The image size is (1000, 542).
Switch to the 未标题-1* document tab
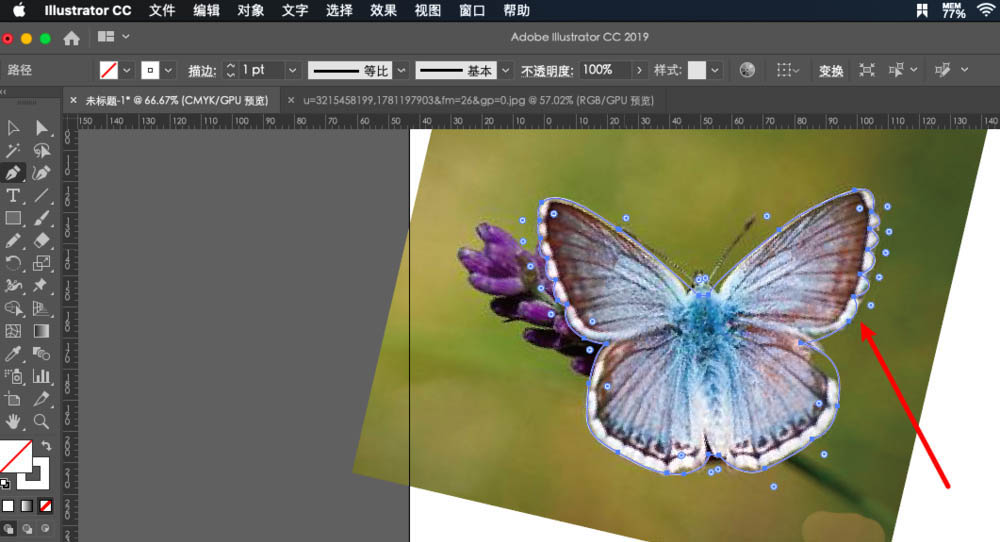(177, 100)
